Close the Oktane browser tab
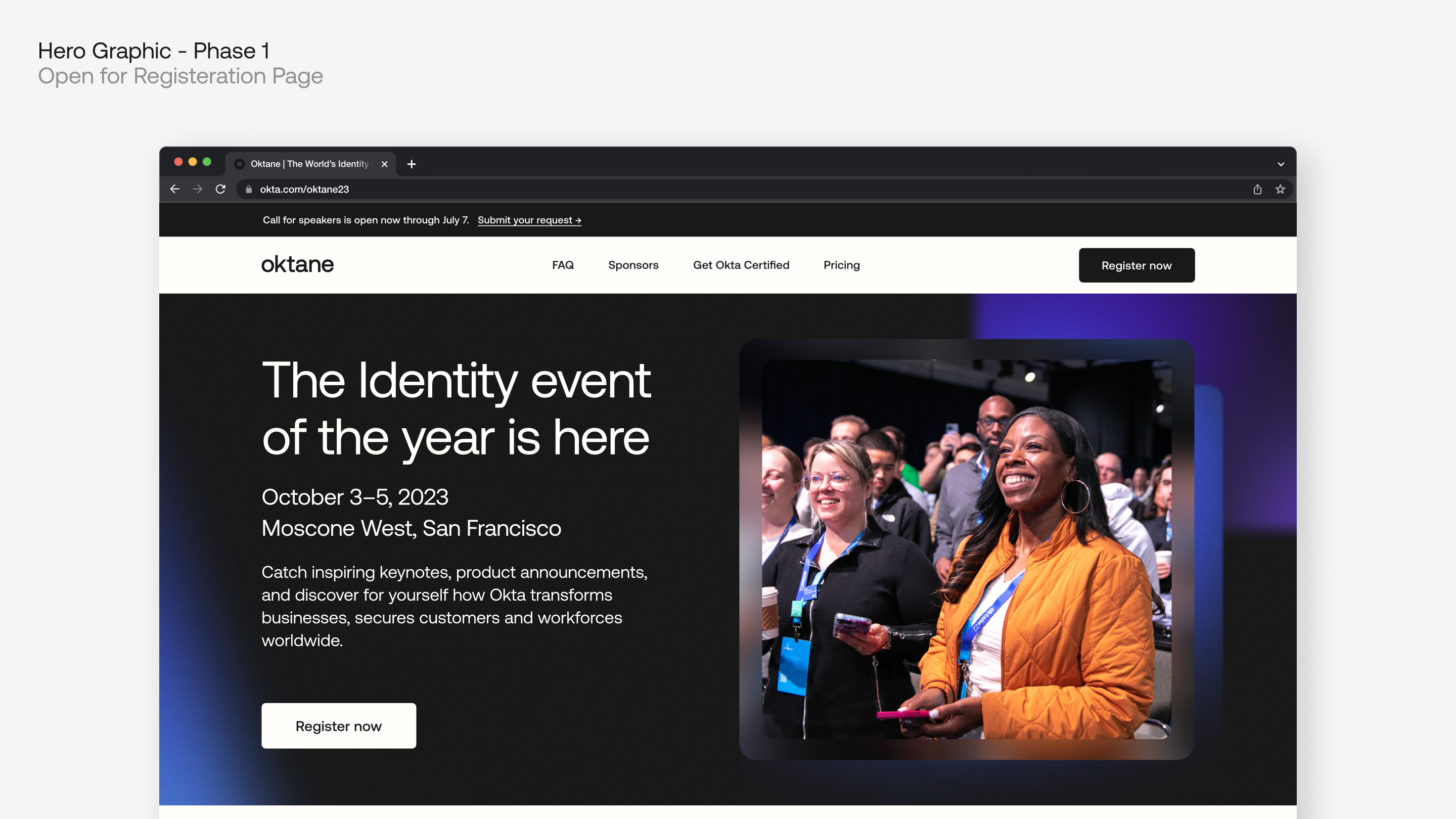The image size is (1456, 819). tap(384, 164)
